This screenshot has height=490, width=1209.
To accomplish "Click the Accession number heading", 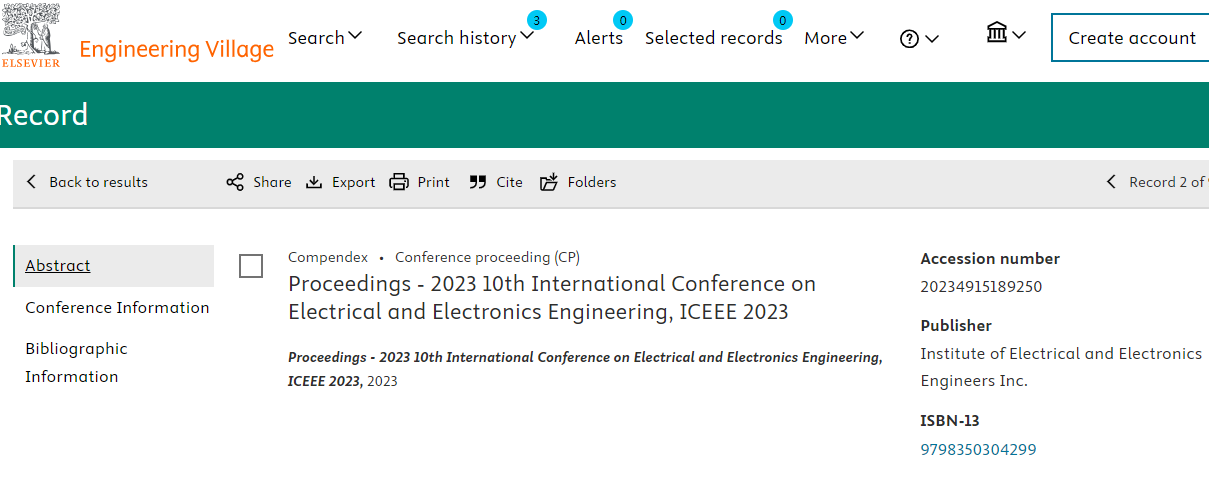I will click(x=990, y=259).
